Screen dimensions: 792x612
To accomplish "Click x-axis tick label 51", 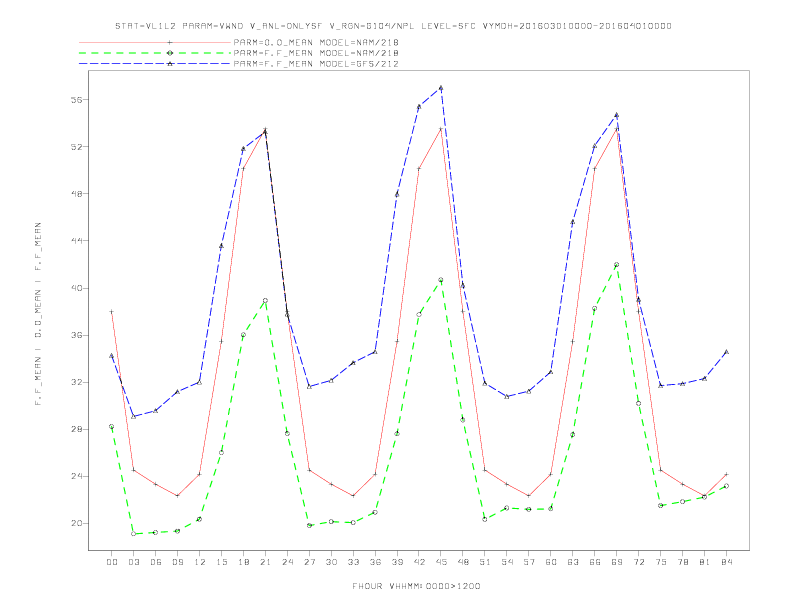I will [485, 562].
